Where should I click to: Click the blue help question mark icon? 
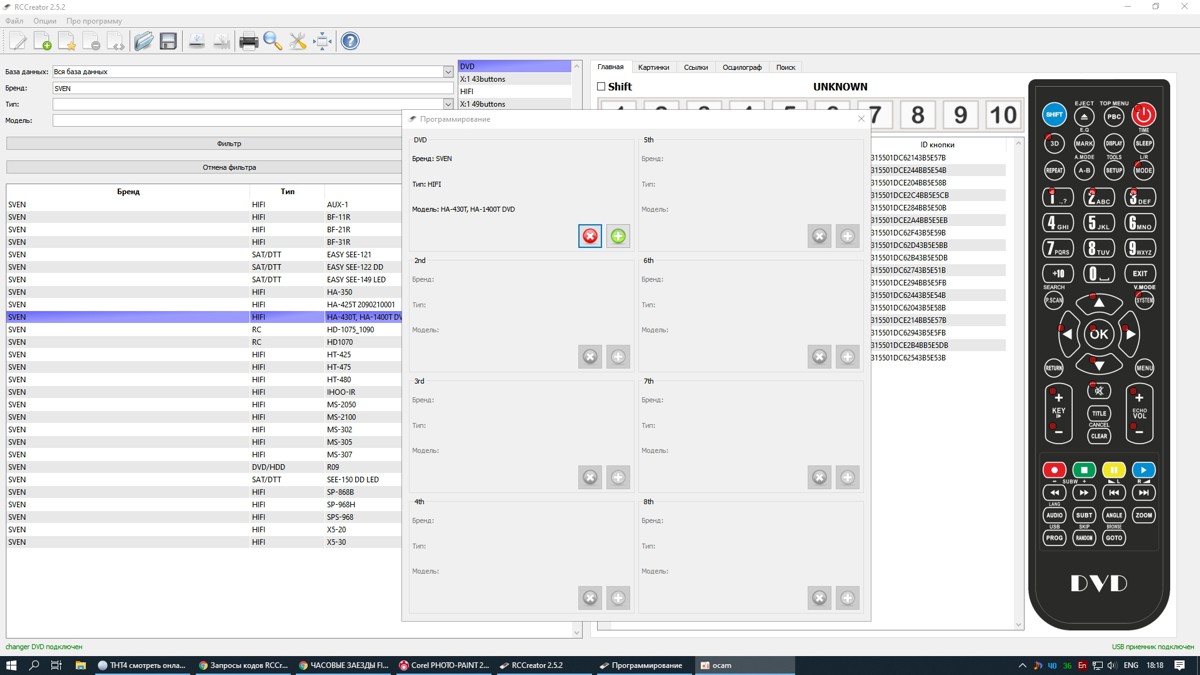pyautogui.click(x=350, y=41)
